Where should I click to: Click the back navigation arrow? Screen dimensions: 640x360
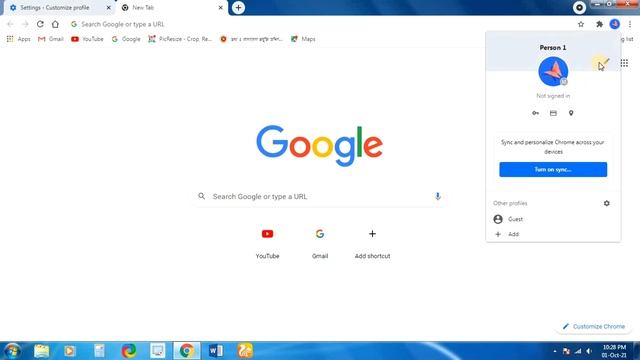pos(10,24)
